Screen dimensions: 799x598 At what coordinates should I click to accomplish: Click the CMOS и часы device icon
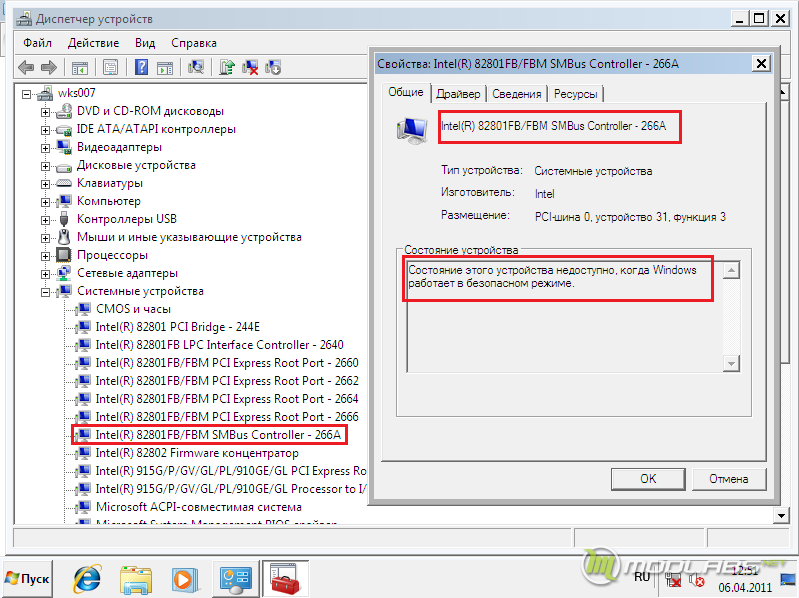[x=83, y=309]
